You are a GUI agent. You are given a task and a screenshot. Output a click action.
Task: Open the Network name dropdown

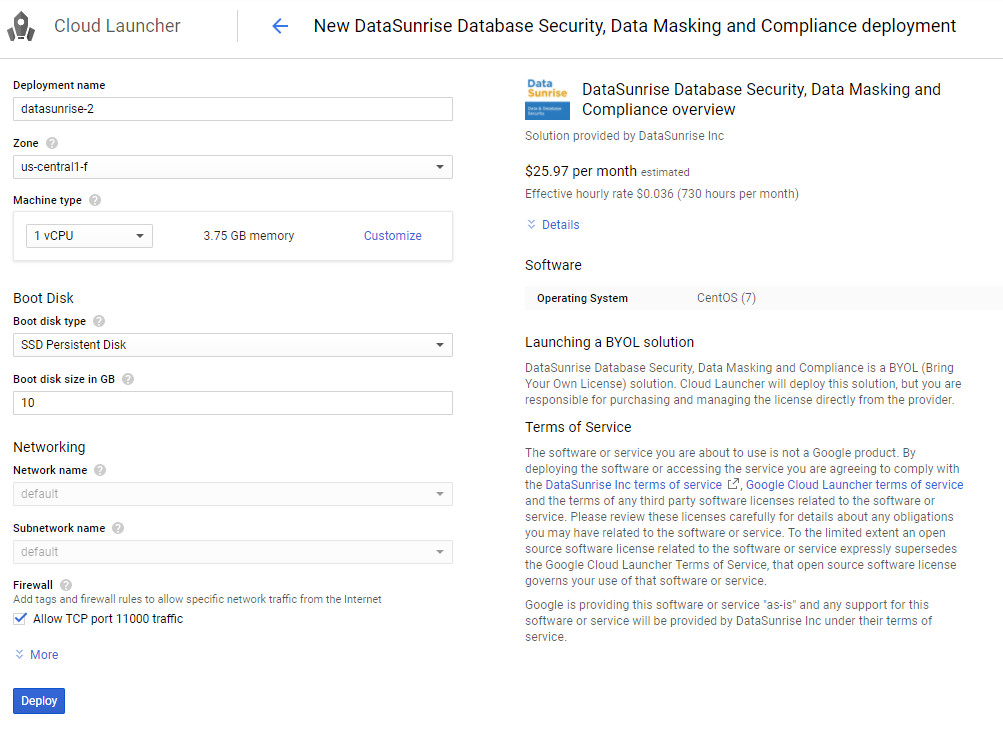pos(233,494)
